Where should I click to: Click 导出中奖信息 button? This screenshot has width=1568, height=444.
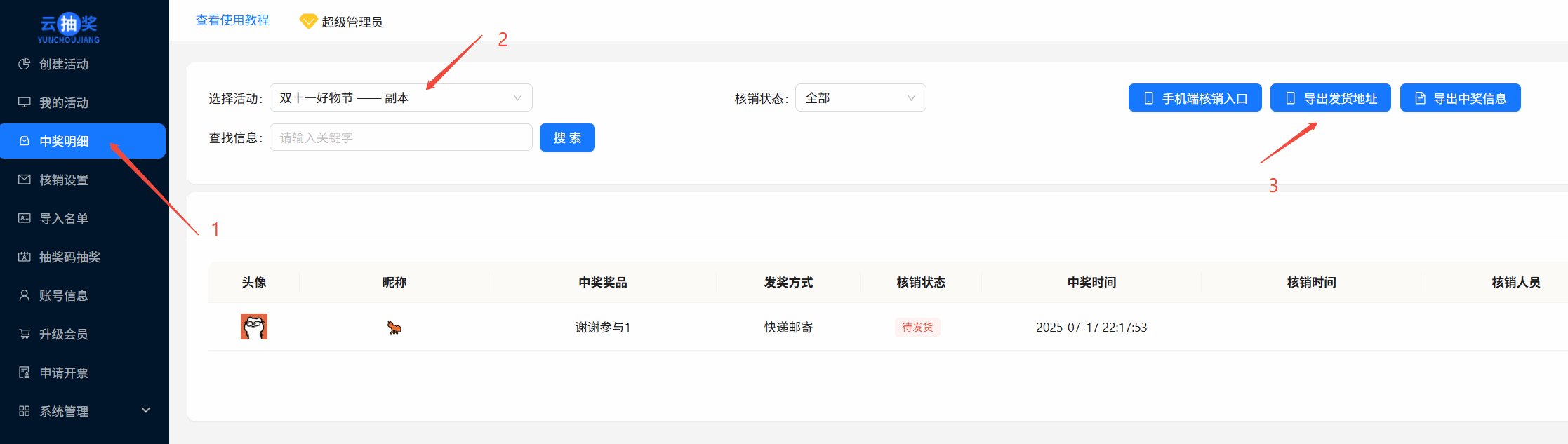click(1461, 97)
